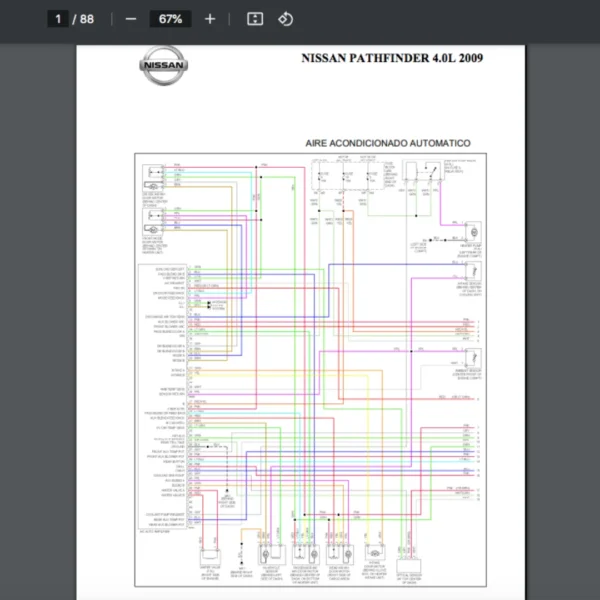Click the NISSAN PATHFINDER 4.0L 2009 heading
The image size is (600, 600).
391,58
